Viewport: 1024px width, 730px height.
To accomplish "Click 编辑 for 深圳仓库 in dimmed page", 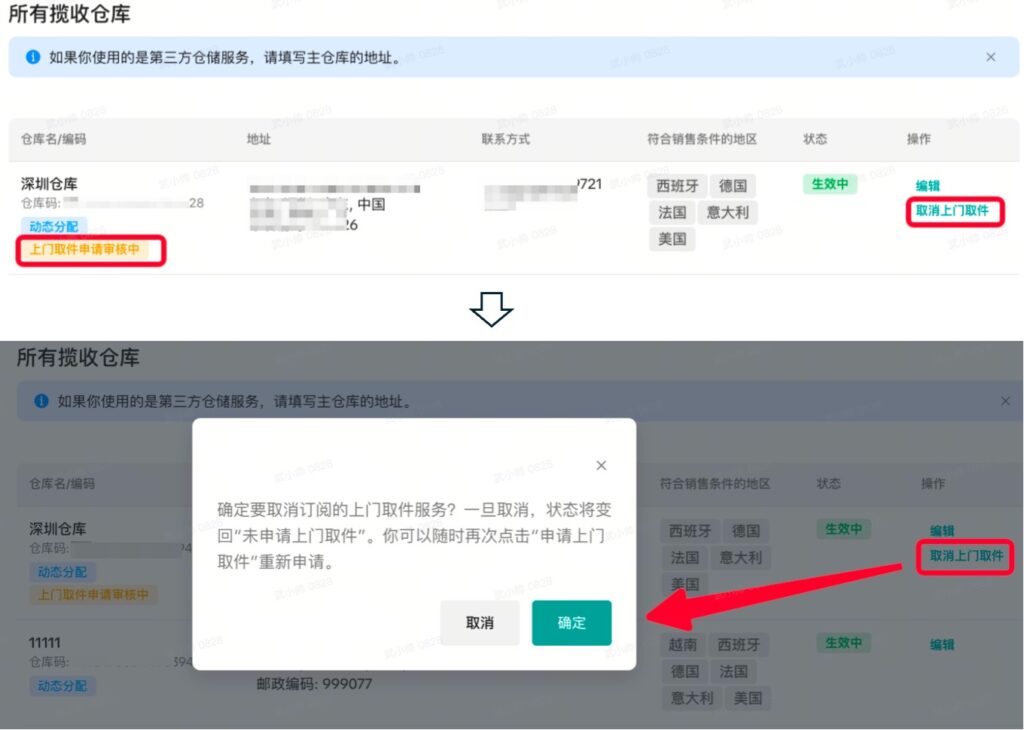I will [942, 530].
